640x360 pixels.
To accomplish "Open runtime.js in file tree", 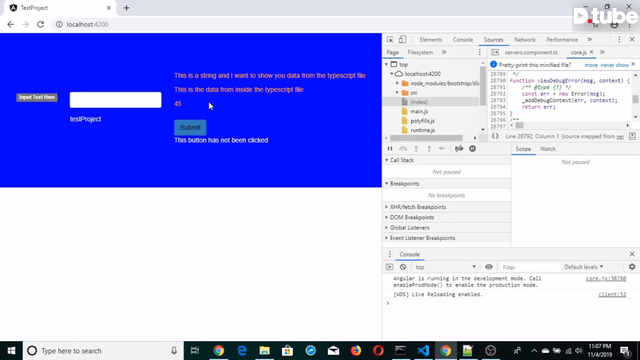I will coord(422,130).
